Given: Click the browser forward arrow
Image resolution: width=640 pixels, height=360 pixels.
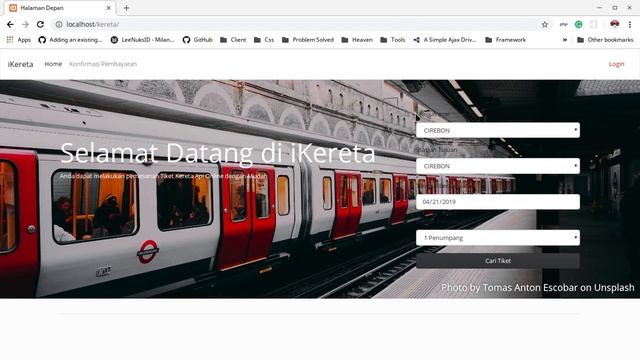Looking at the screenshot, I should 25,24.
